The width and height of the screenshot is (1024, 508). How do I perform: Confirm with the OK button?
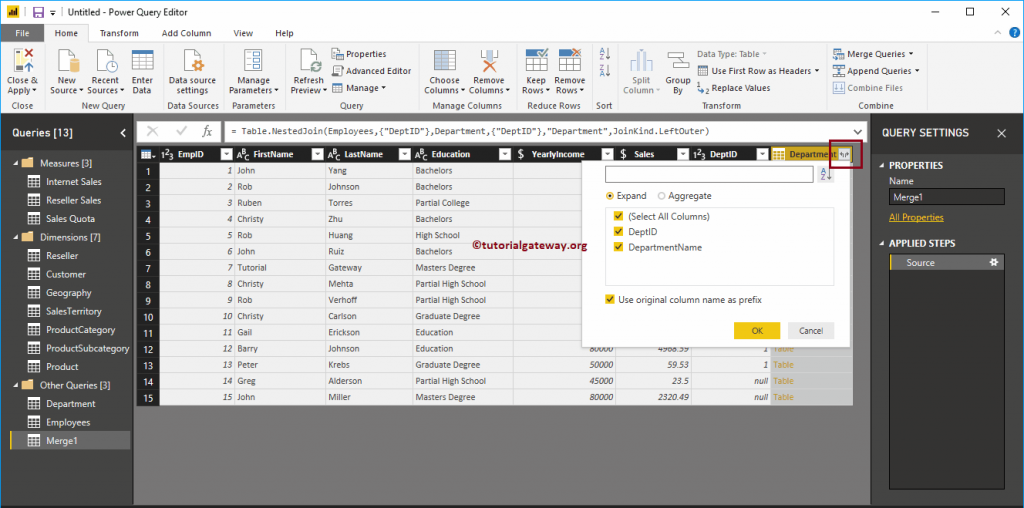[757, 330]
